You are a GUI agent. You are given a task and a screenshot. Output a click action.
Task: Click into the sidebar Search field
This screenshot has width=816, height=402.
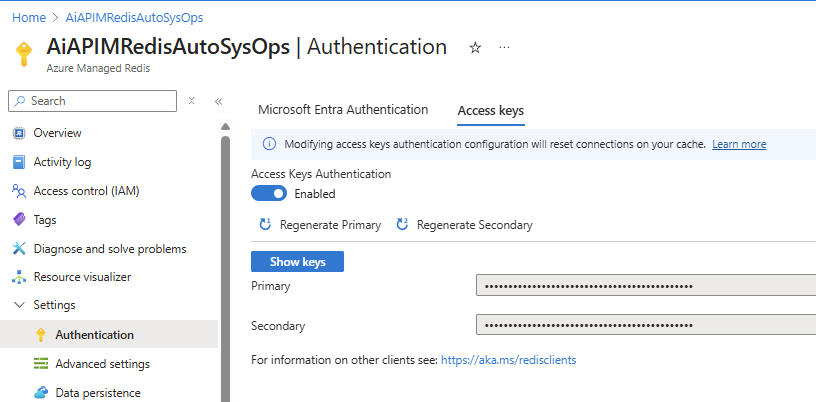[x=93, y=101]
